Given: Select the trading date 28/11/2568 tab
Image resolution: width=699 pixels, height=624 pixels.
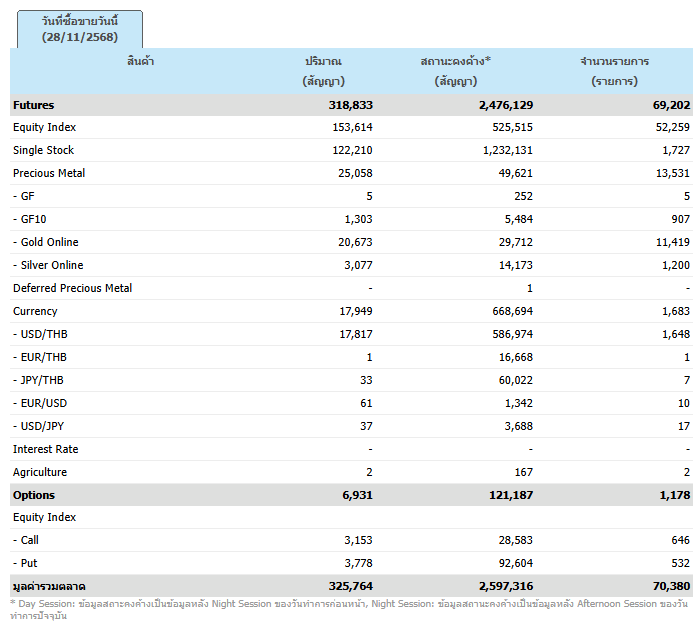Looking at the screenshot, I should coord(80,29).
